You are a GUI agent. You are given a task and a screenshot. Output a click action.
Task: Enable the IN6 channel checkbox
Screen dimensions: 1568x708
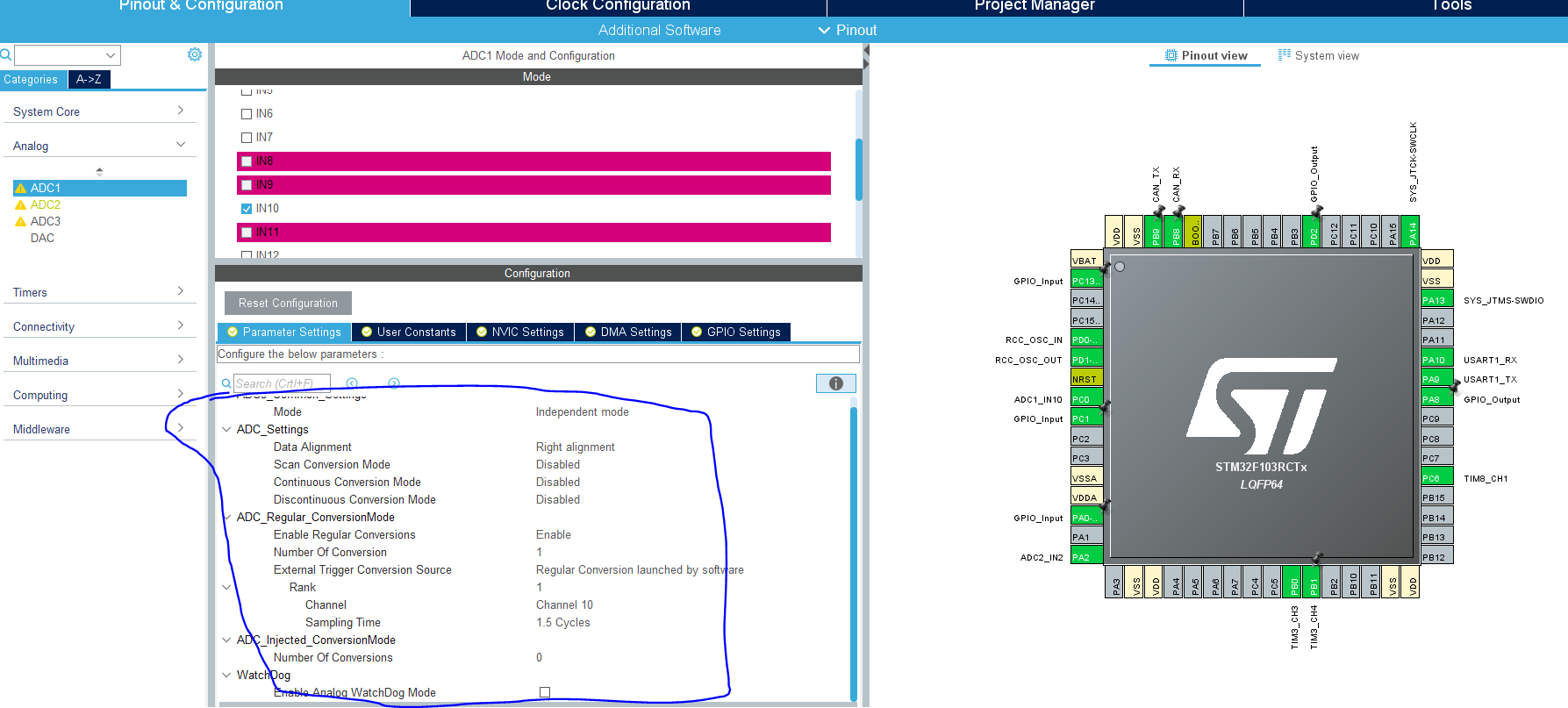[x=247, y=114]
